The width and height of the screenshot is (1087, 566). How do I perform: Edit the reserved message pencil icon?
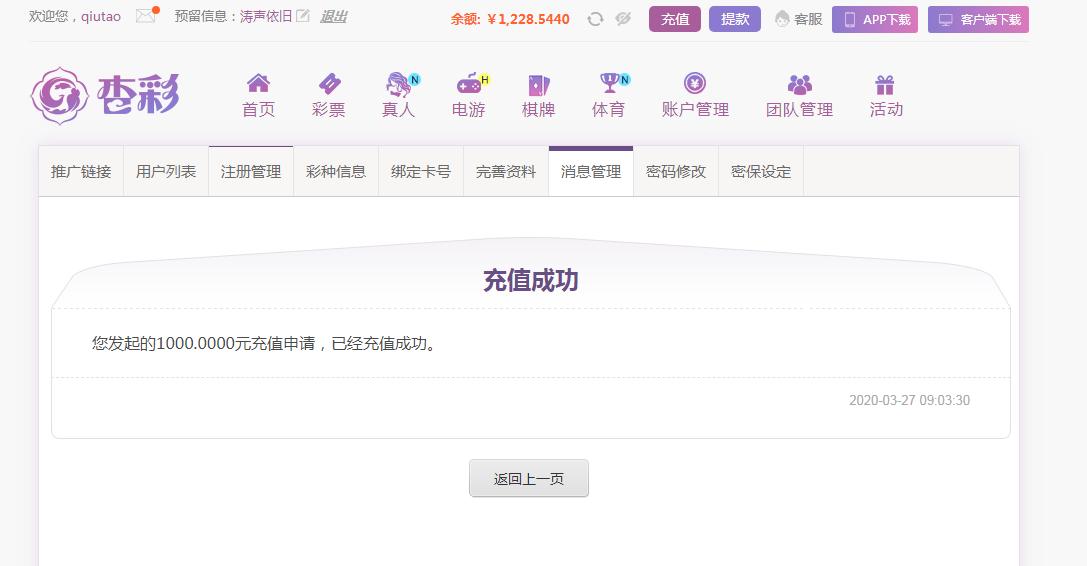tap(303, 15)
